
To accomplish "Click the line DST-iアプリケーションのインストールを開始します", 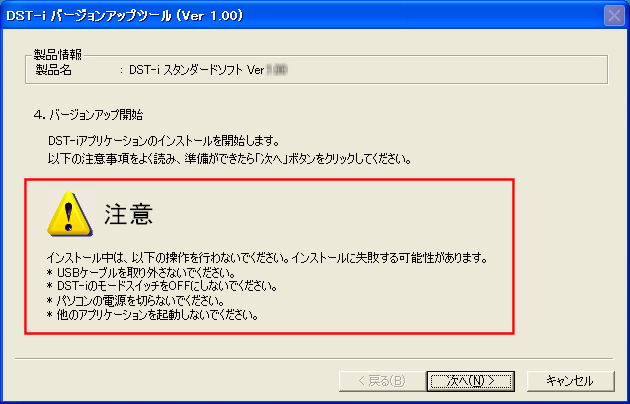I will point(164,141).
